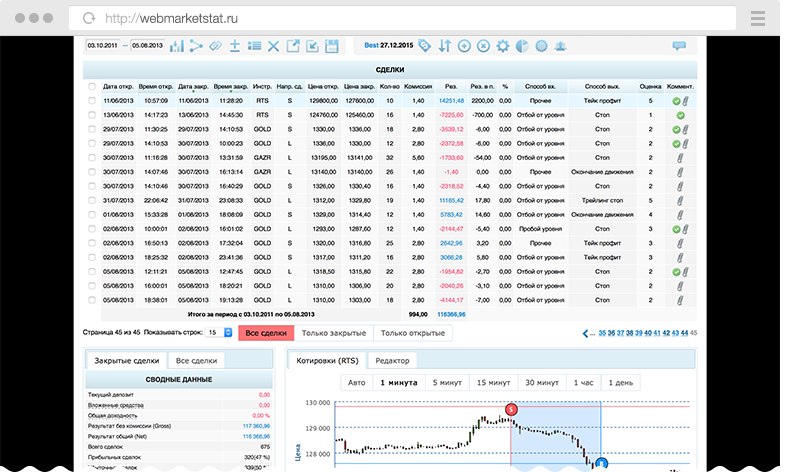Open settings via the gear icon
Screen dimensions: 800x472
[503, 46]
